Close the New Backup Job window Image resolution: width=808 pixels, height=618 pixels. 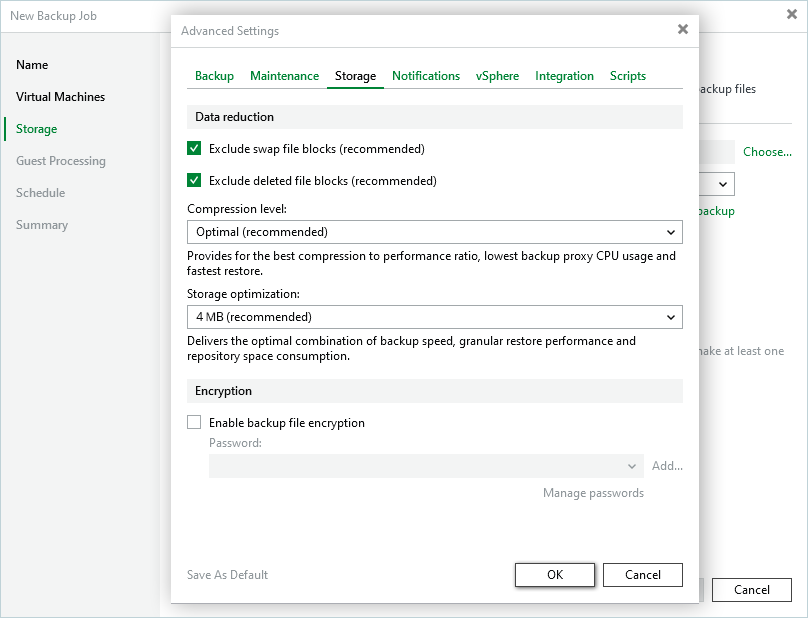coord(791,15)
